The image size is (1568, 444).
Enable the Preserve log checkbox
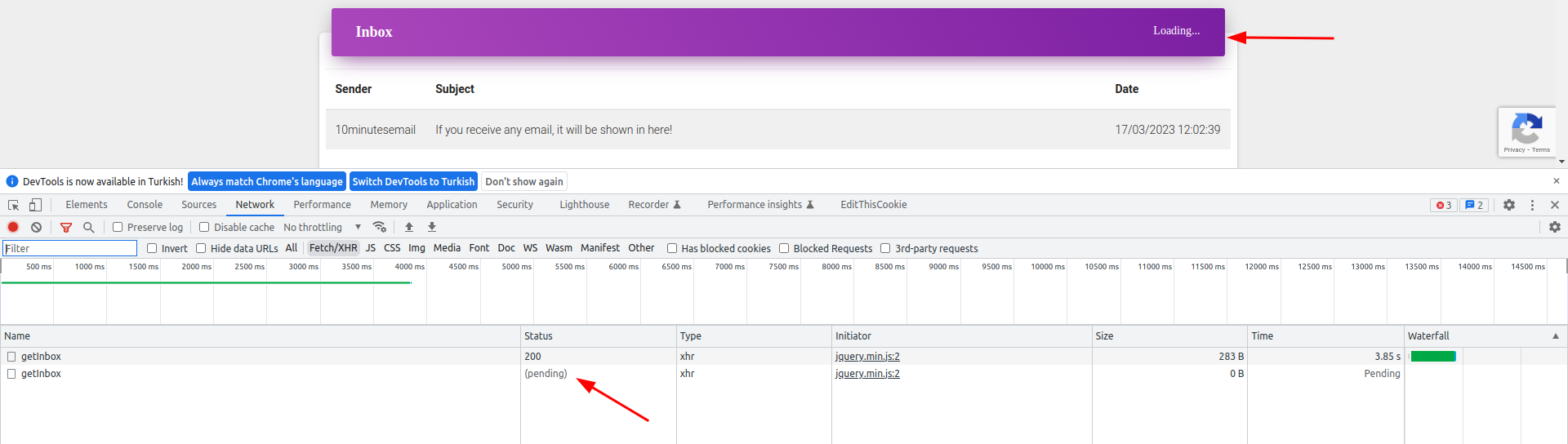(118, 227)
